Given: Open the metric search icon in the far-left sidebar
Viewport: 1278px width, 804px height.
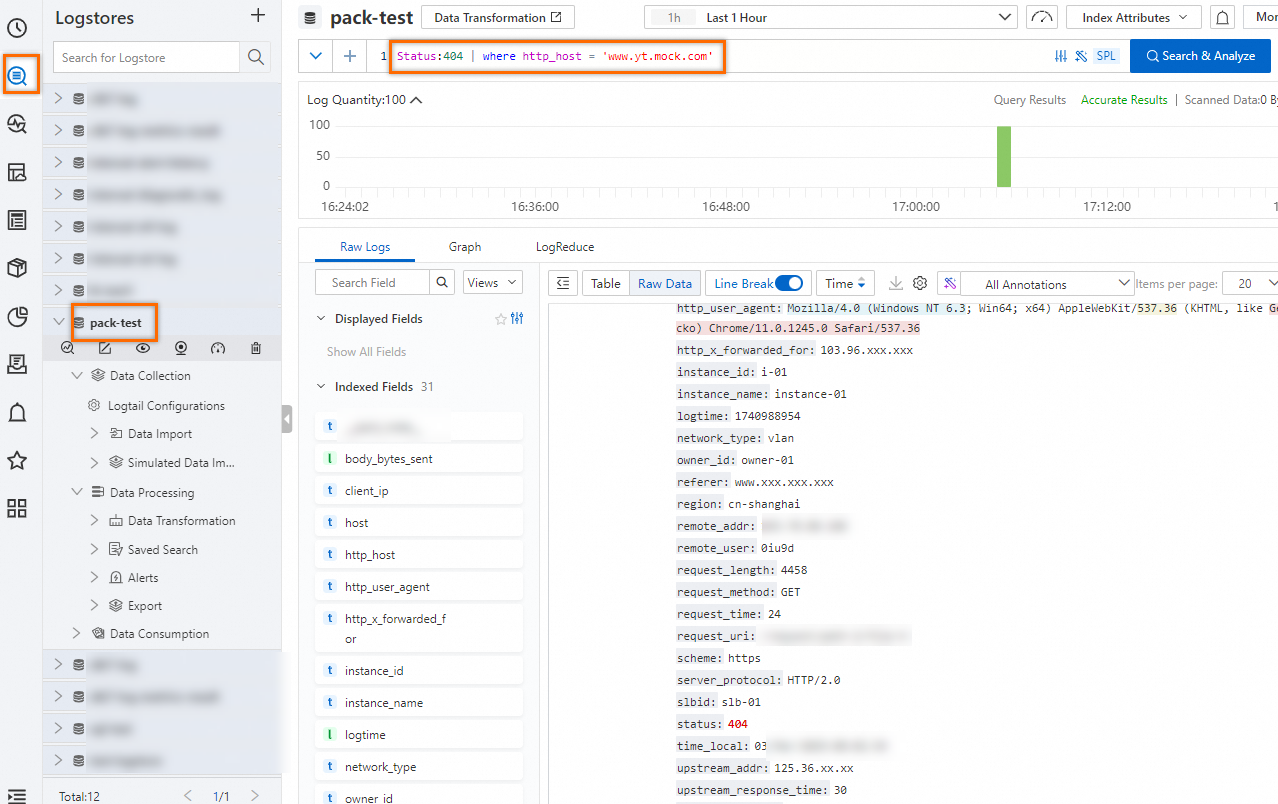Looking at the screenshot, I should (x=17, y=124).
